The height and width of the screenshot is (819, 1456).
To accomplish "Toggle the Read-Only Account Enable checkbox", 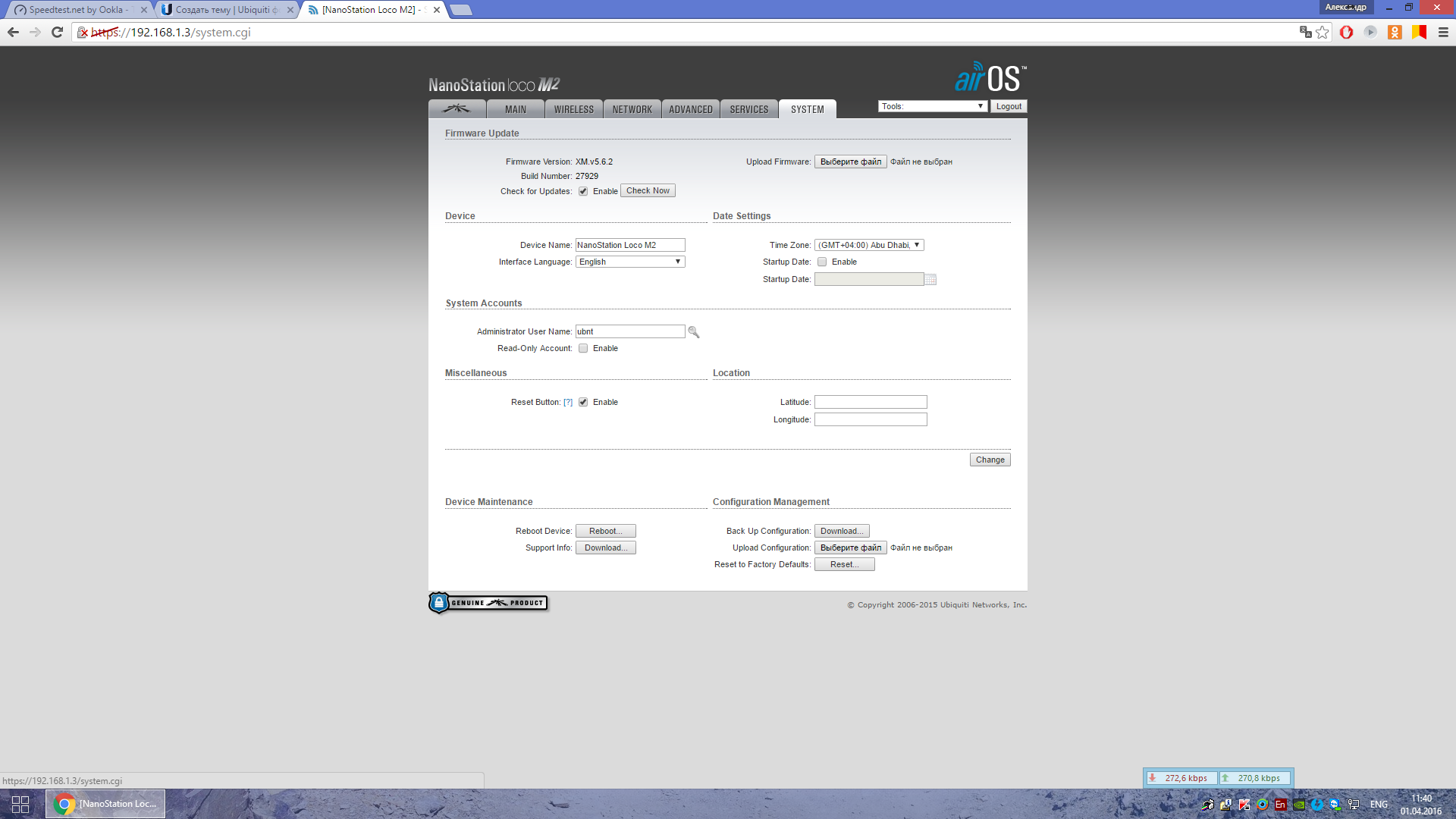I will (583, 348).
